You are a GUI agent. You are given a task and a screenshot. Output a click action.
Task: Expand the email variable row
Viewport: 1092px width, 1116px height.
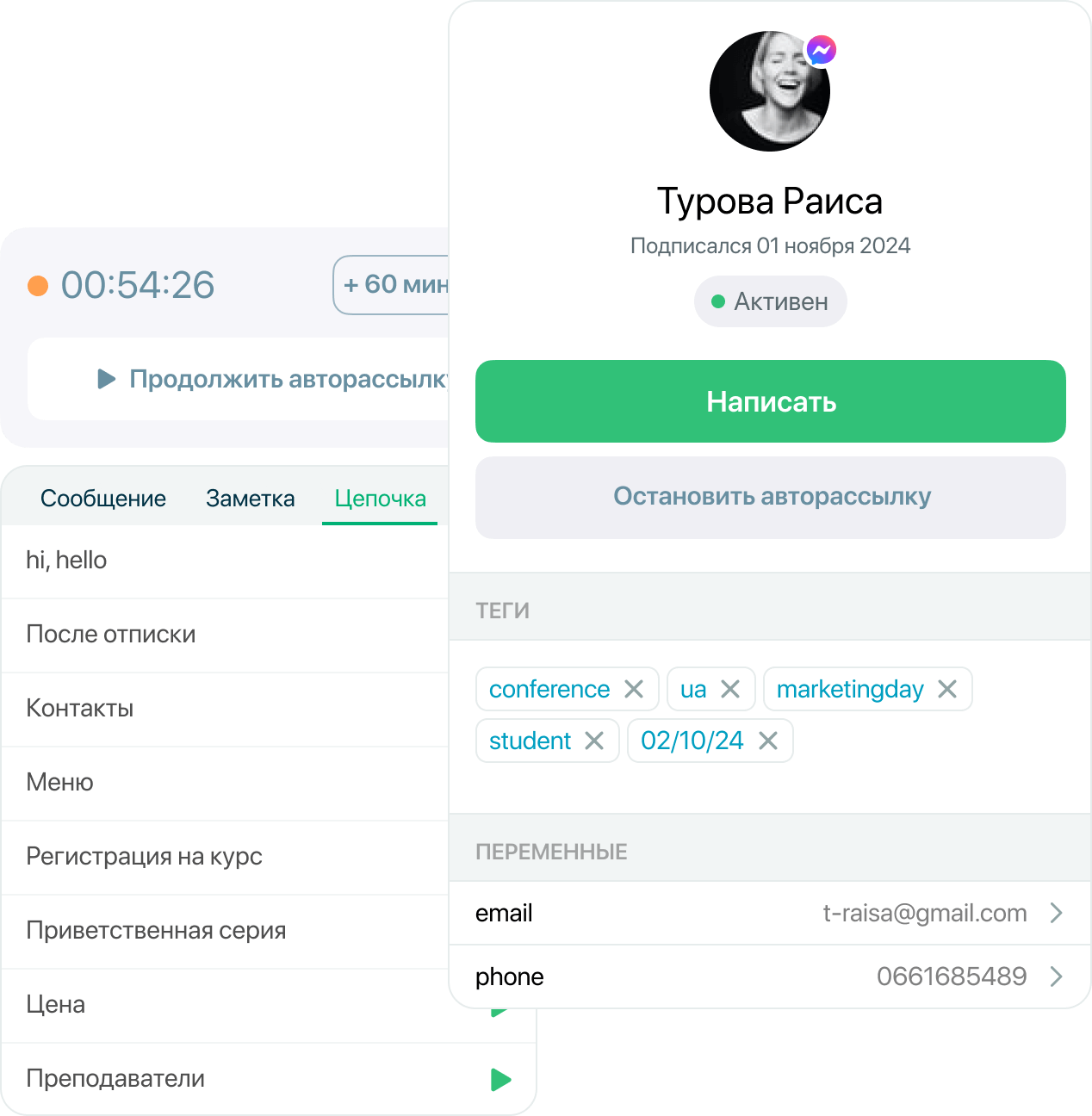pos(1056,914)
